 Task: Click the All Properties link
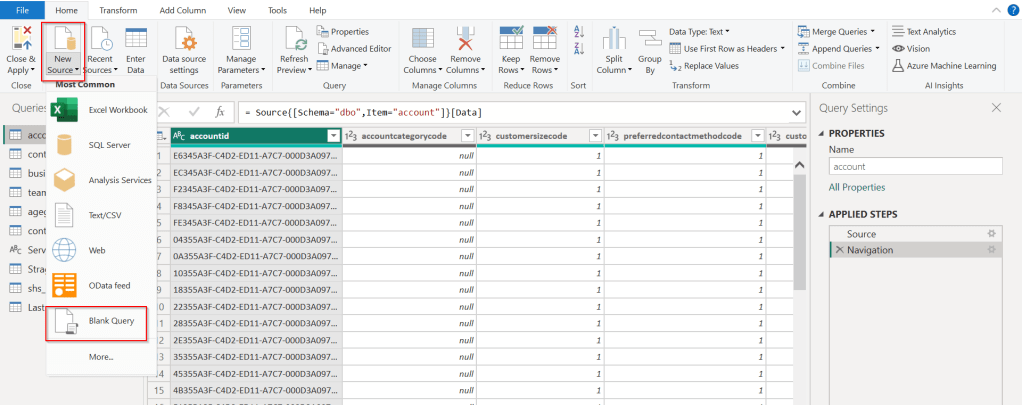click(856, 187)
